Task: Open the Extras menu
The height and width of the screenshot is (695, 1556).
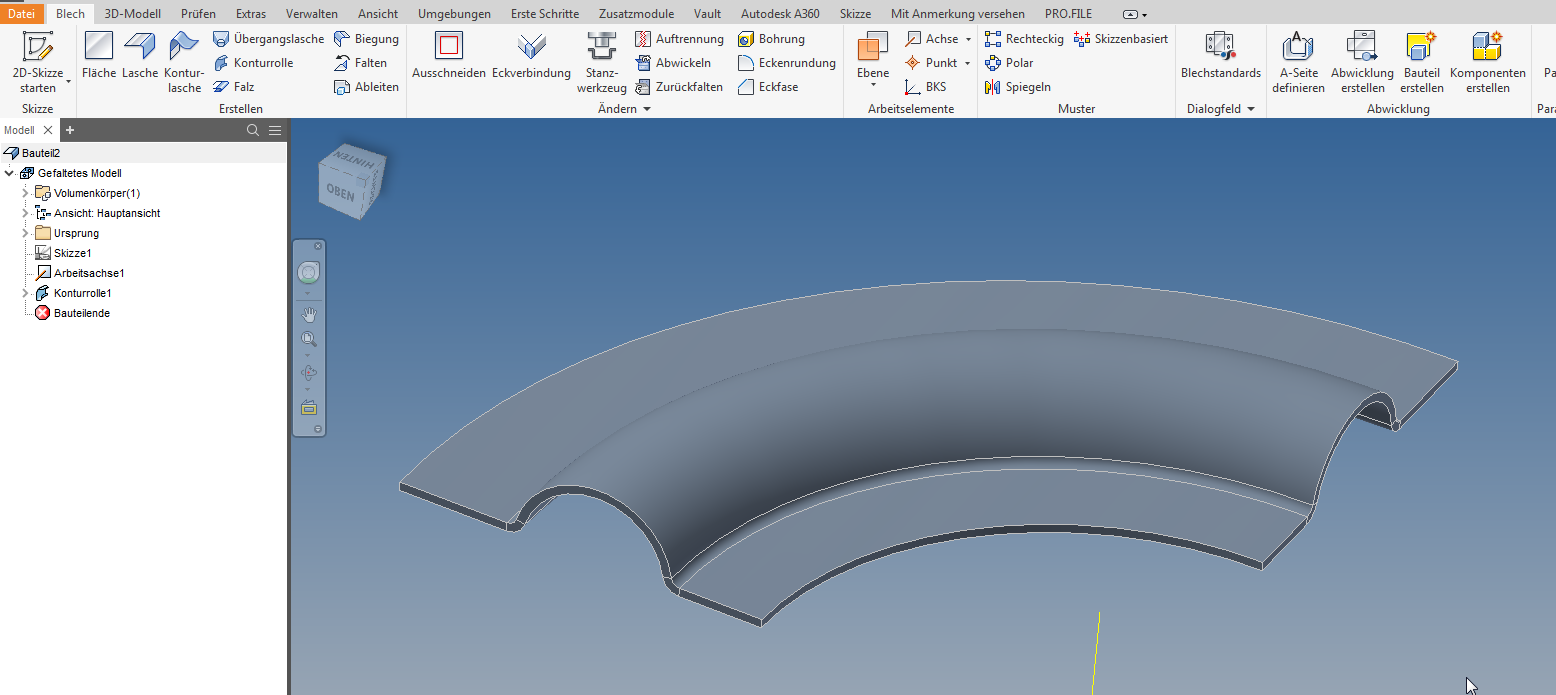Action: point(250,13)
